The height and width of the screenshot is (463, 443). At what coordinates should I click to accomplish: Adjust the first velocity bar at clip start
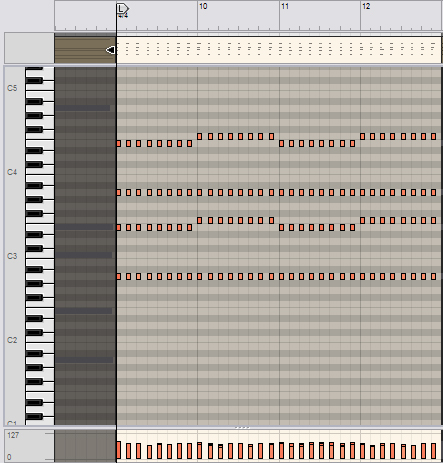click(x=119, y=450)
